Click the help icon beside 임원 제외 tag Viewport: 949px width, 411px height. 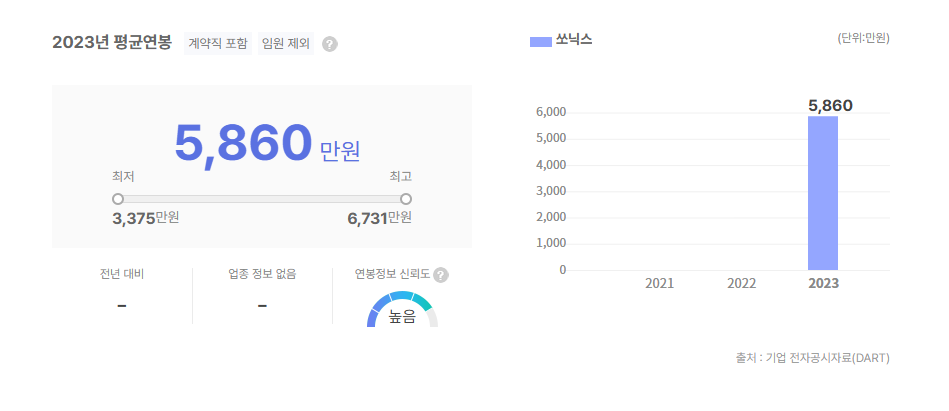tap(330, 44)
